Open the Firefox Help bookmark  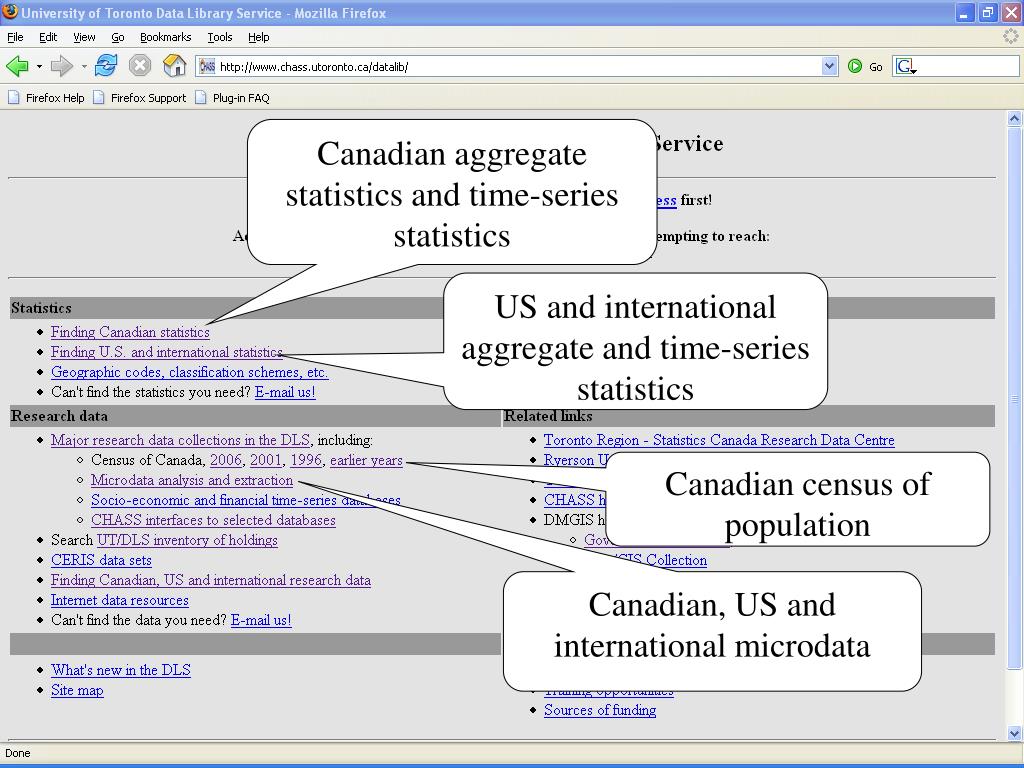click(46, 98)
